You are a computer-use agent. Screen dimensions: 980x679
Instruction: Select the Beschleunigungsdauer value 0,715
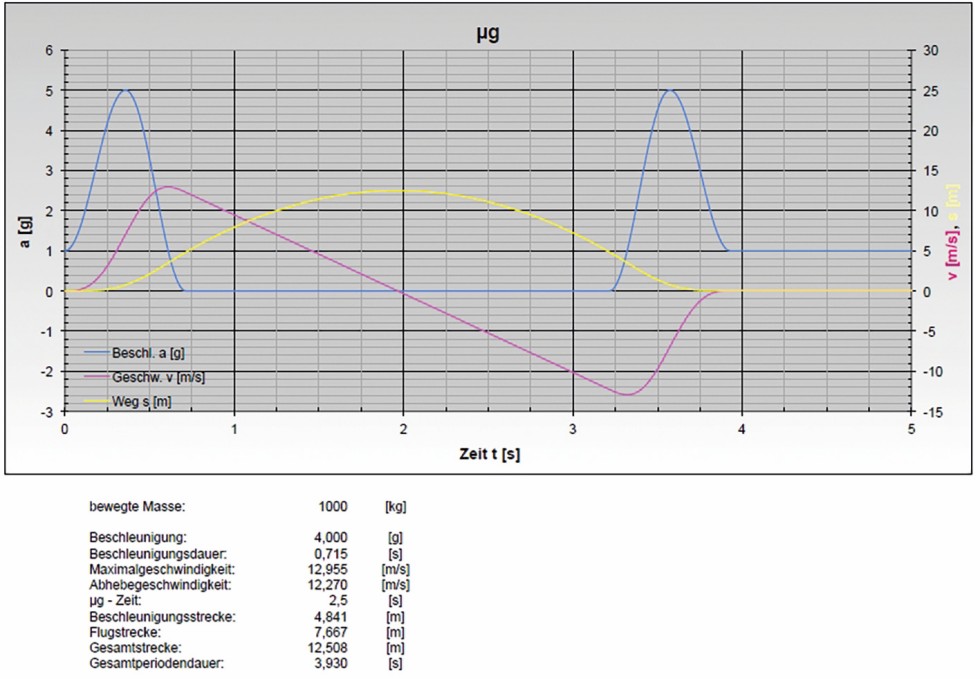(332, 553)
